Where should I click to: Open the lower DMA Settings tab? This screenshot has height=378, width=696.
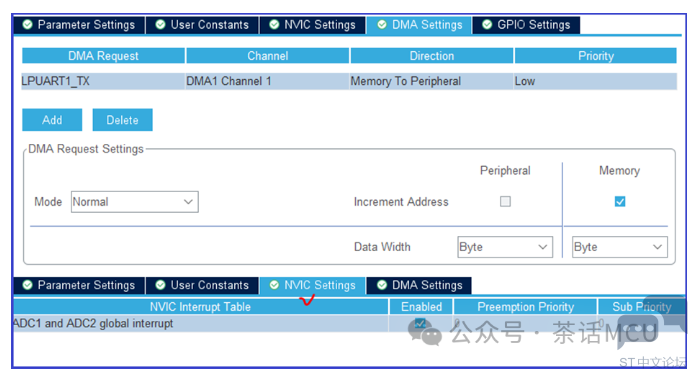[x=419, y=285]
